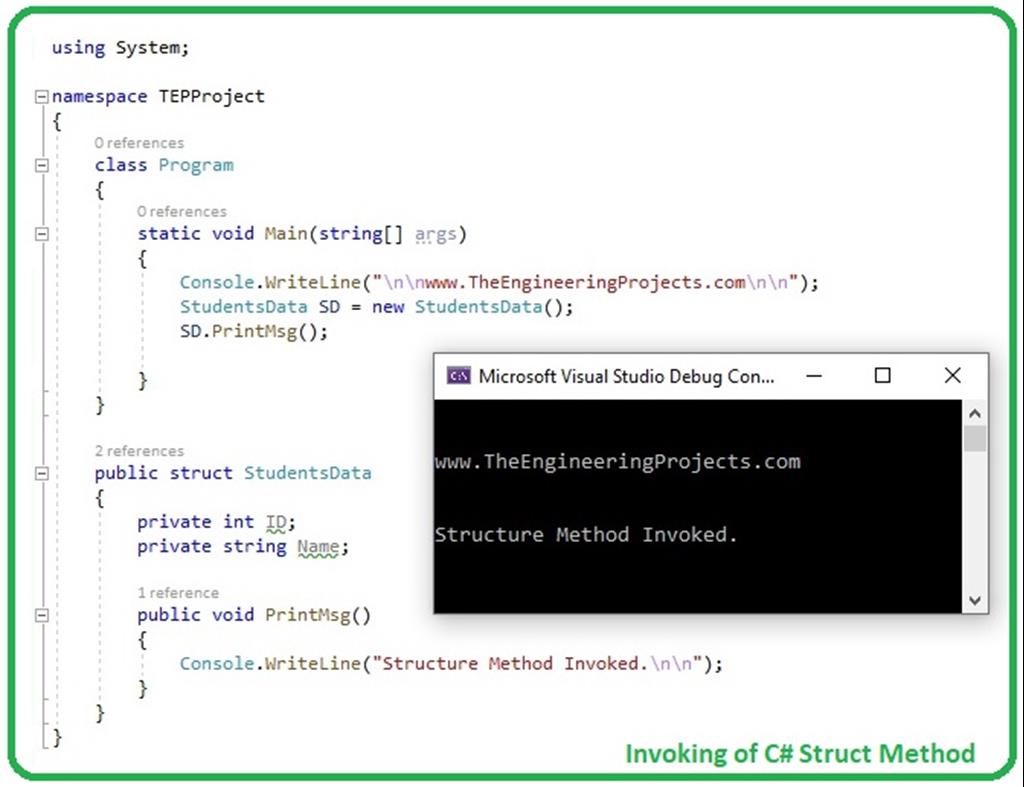1024x787 pixels.
Task: Maximize the Visual Studio Debug Console
Action: [882, 376]
